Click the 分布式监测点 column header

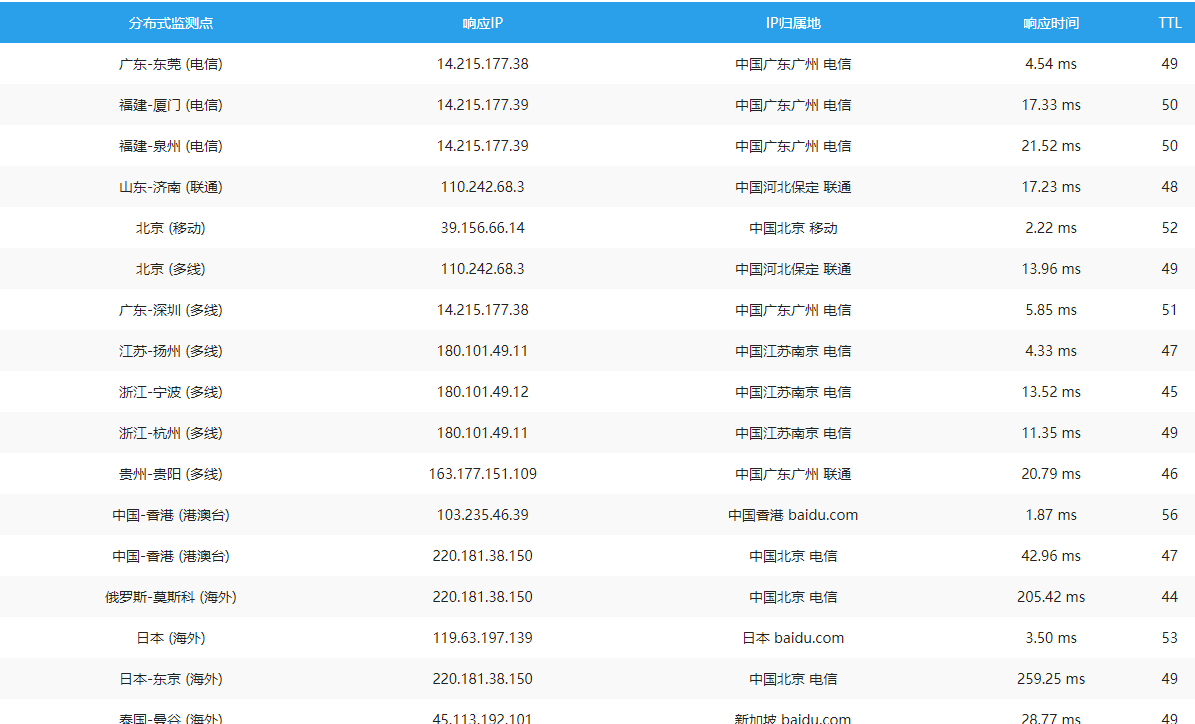(x=170, y=23)
